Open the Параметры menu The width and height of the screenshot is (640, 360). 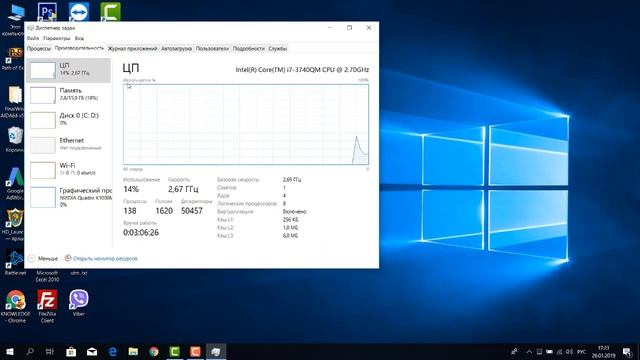coord(56,38)
